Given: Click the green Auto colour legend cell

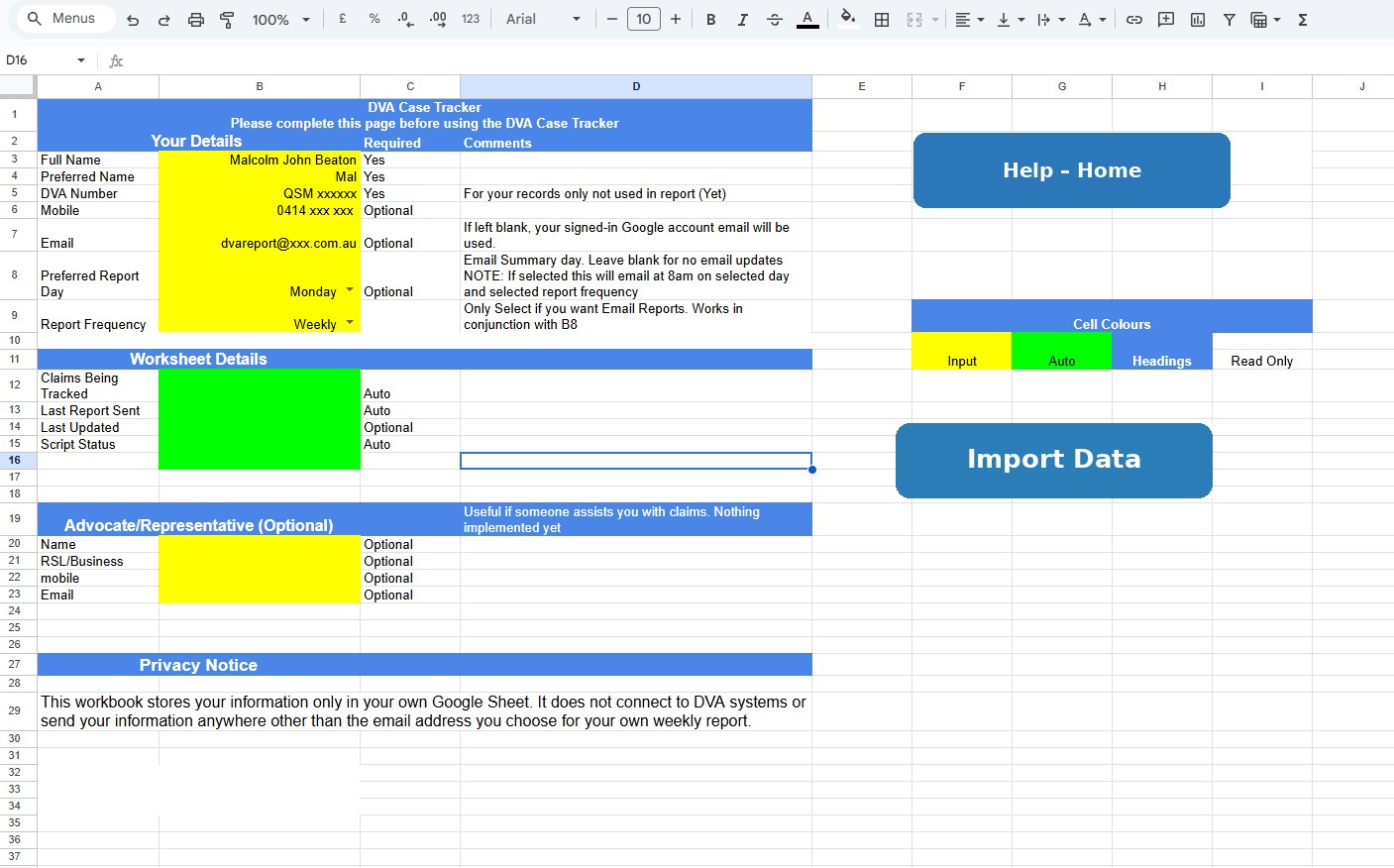Looking at the screenshot, I should pyautogui.click(x=1062, y=351).
